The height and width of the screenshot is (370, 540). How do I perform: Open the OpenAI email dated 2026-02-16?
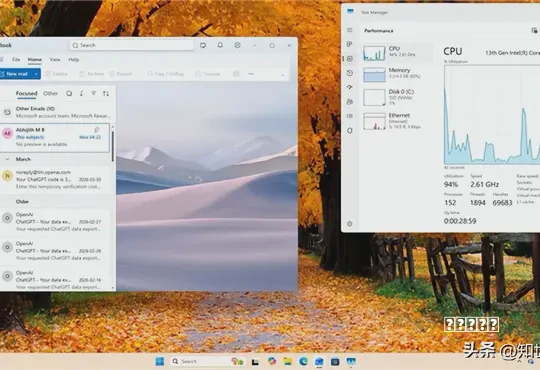[x=55, y=279]
